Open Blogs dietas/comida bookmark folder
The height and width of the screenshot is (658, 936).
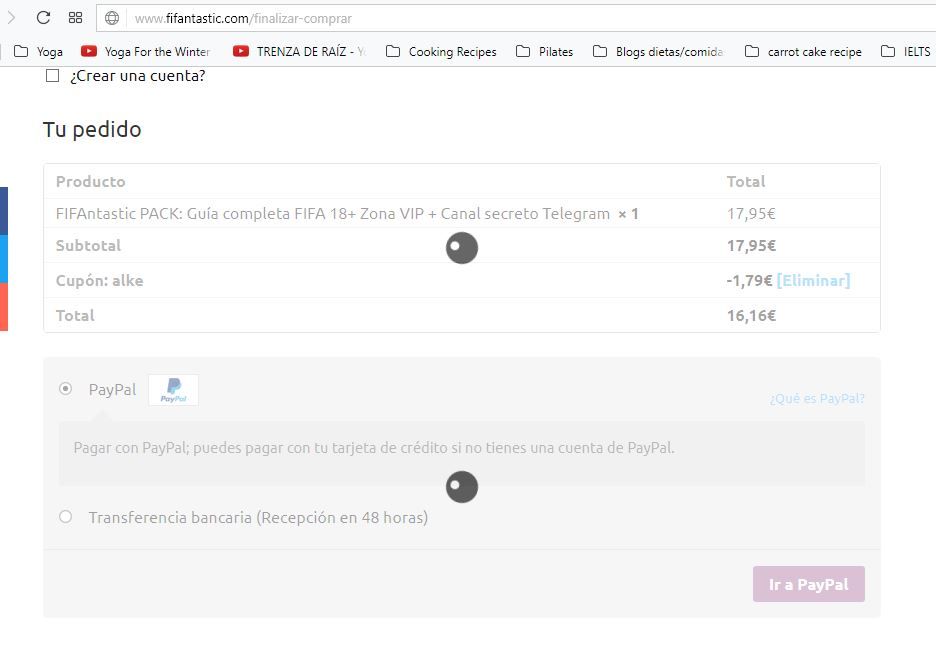point(658,51)
